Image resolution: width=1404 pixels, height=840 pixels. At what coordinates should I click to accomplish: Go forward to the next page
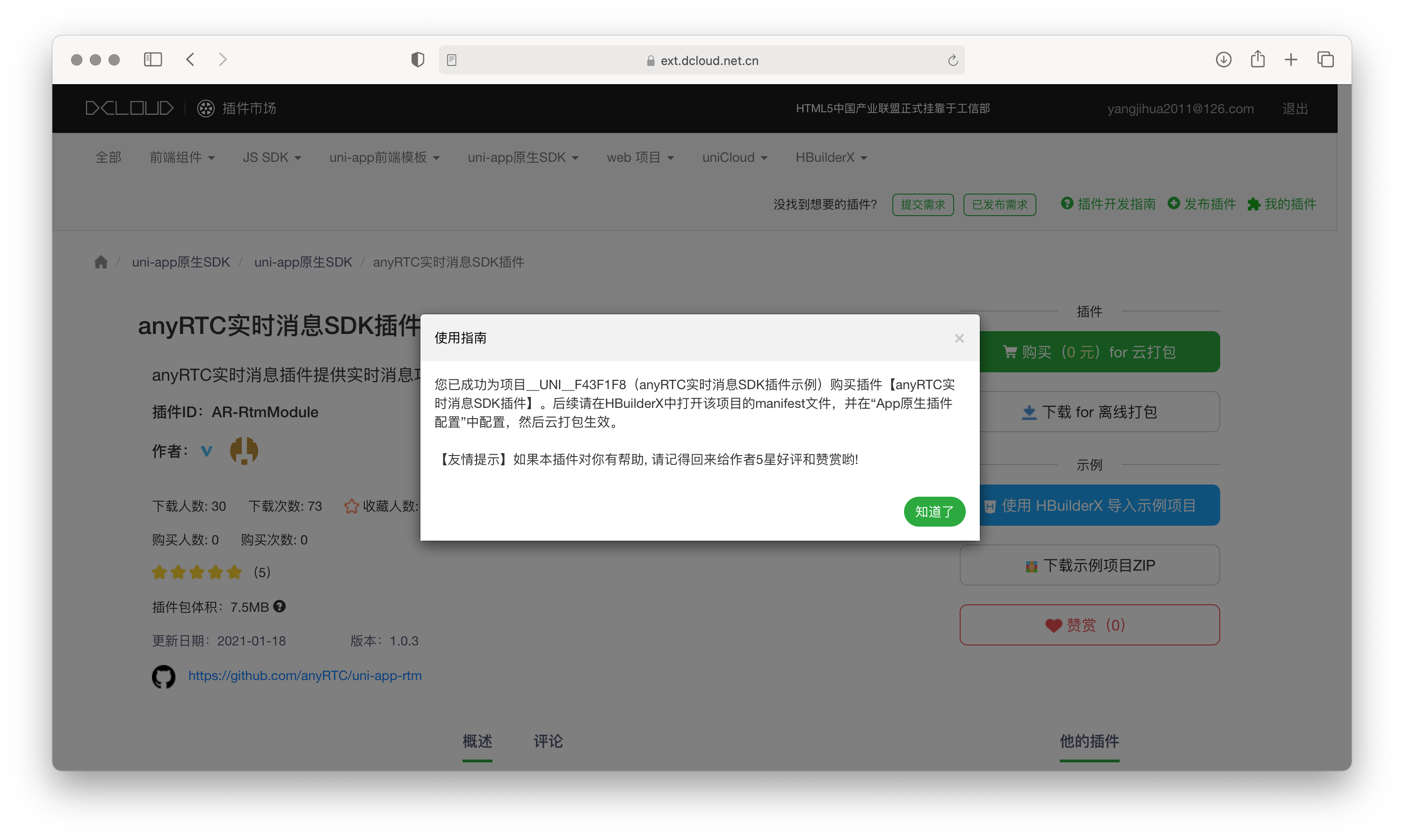(223, 59)
